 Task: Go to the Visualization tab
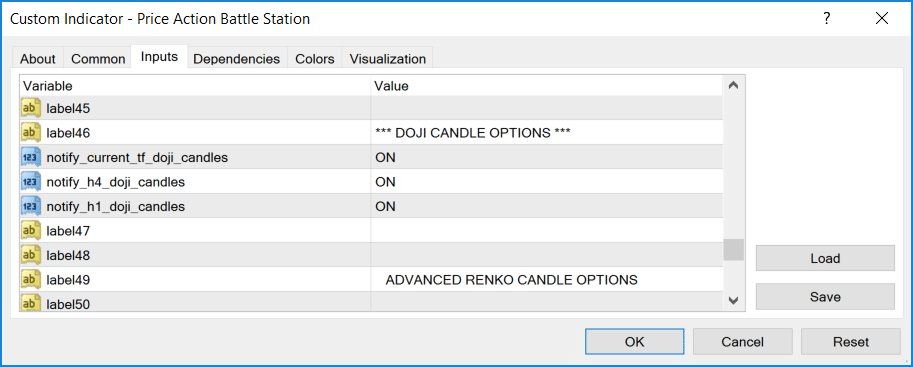387,59
